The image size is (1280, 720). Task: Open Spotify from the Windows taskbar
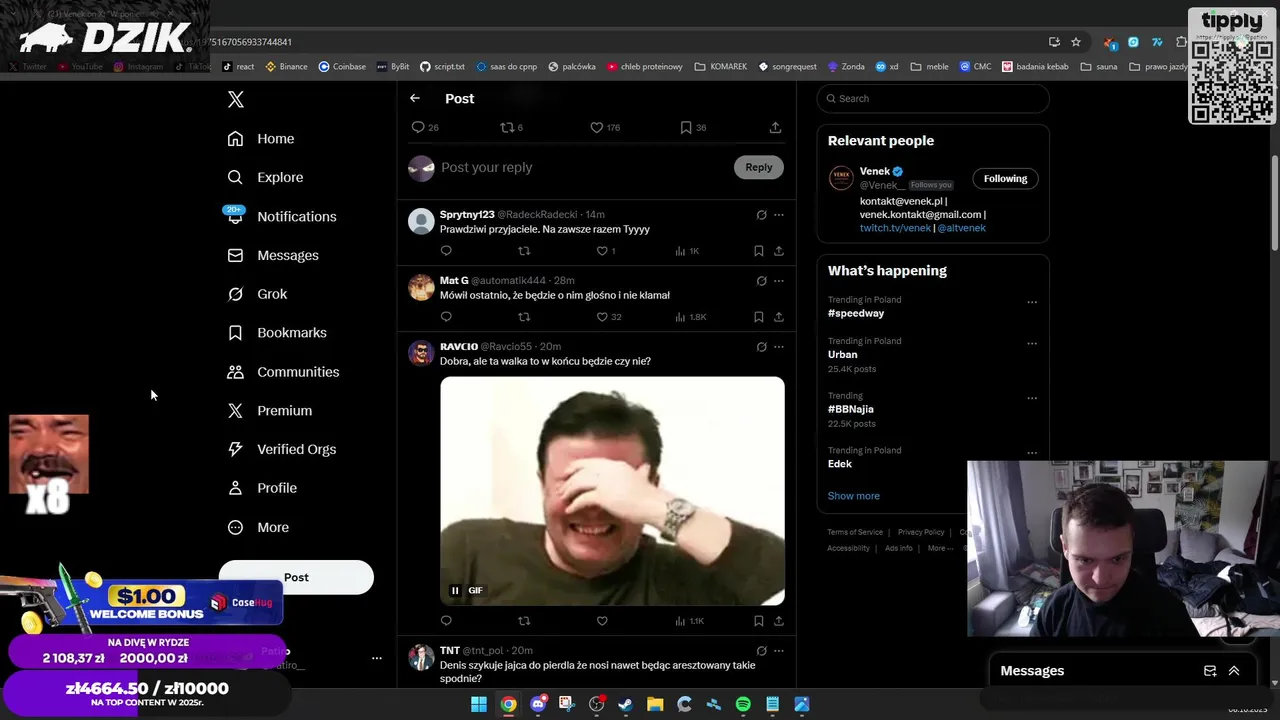(x=743, y=704)
